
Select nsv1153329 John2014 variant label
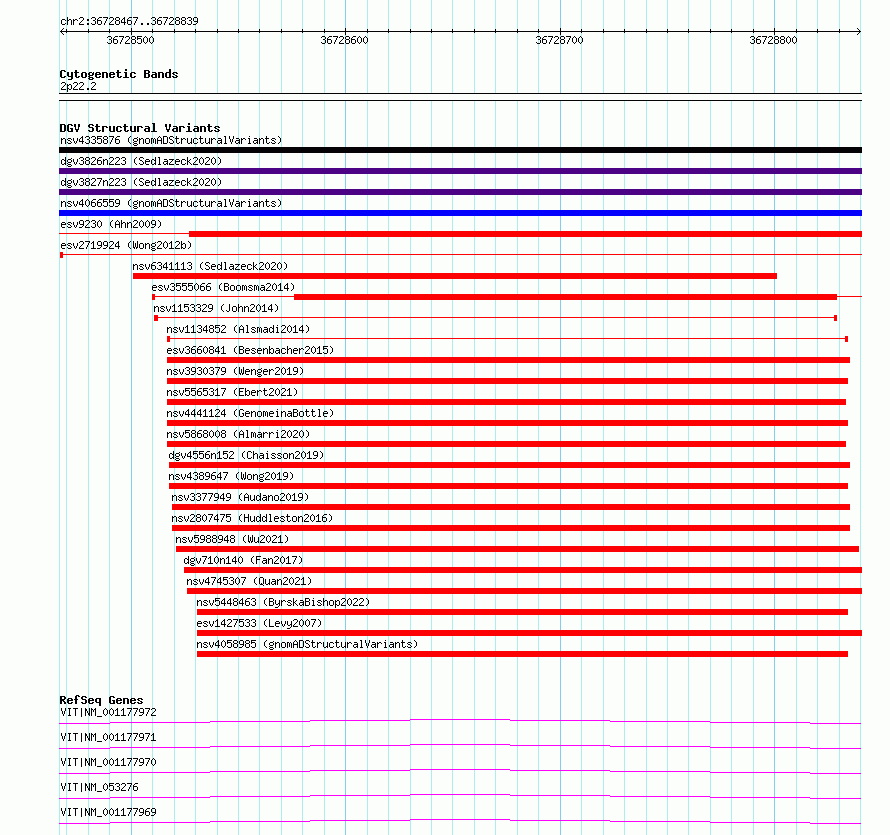click(x=216, y=308)
